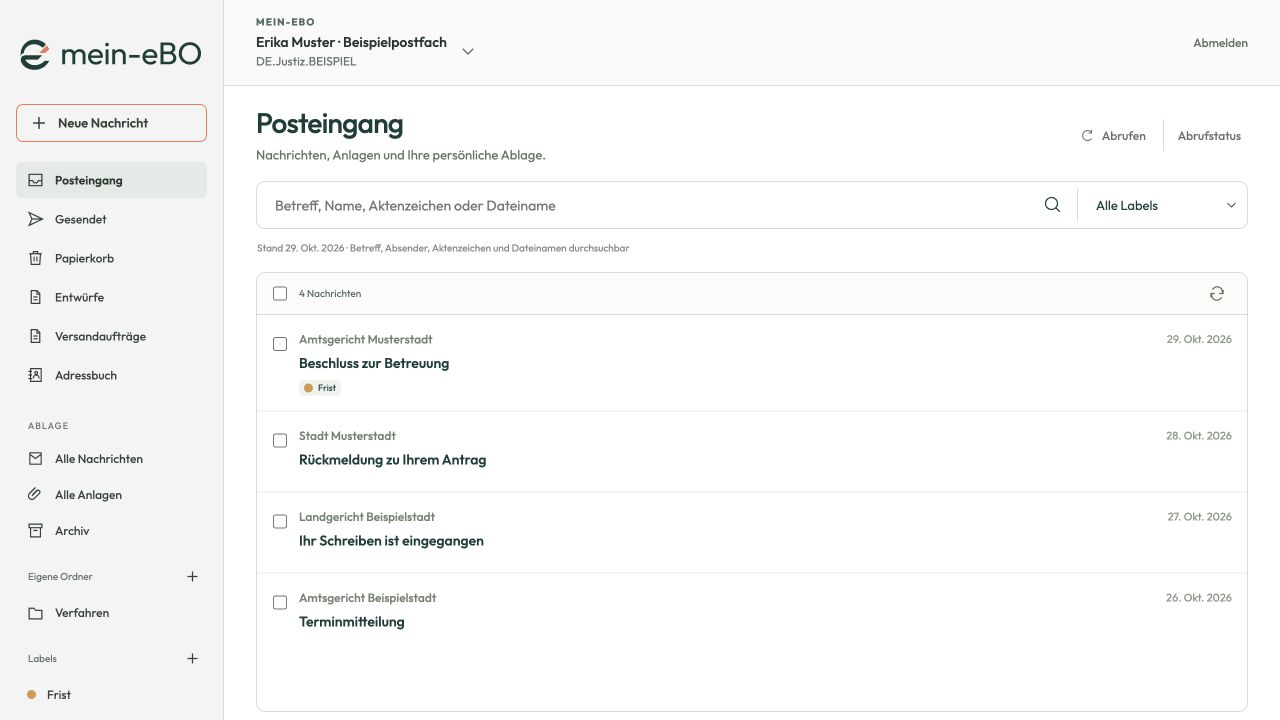Viewport: 1280px width, 720px height.
Task: Click the Versandaufträge document icon
Action: point(36,336)
